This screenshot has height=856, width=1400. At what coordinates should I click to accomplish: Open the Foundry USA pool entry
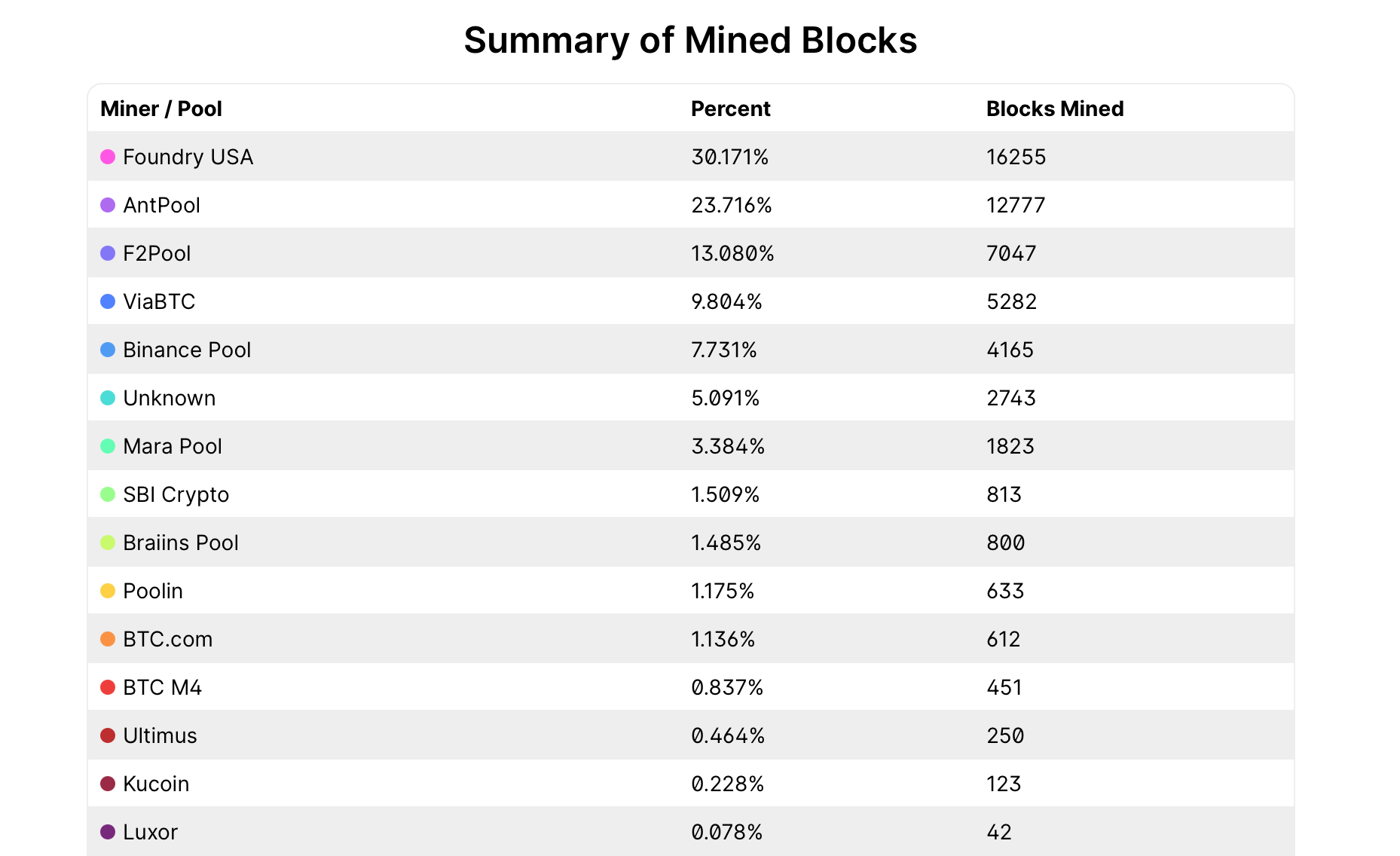point(188,157)
